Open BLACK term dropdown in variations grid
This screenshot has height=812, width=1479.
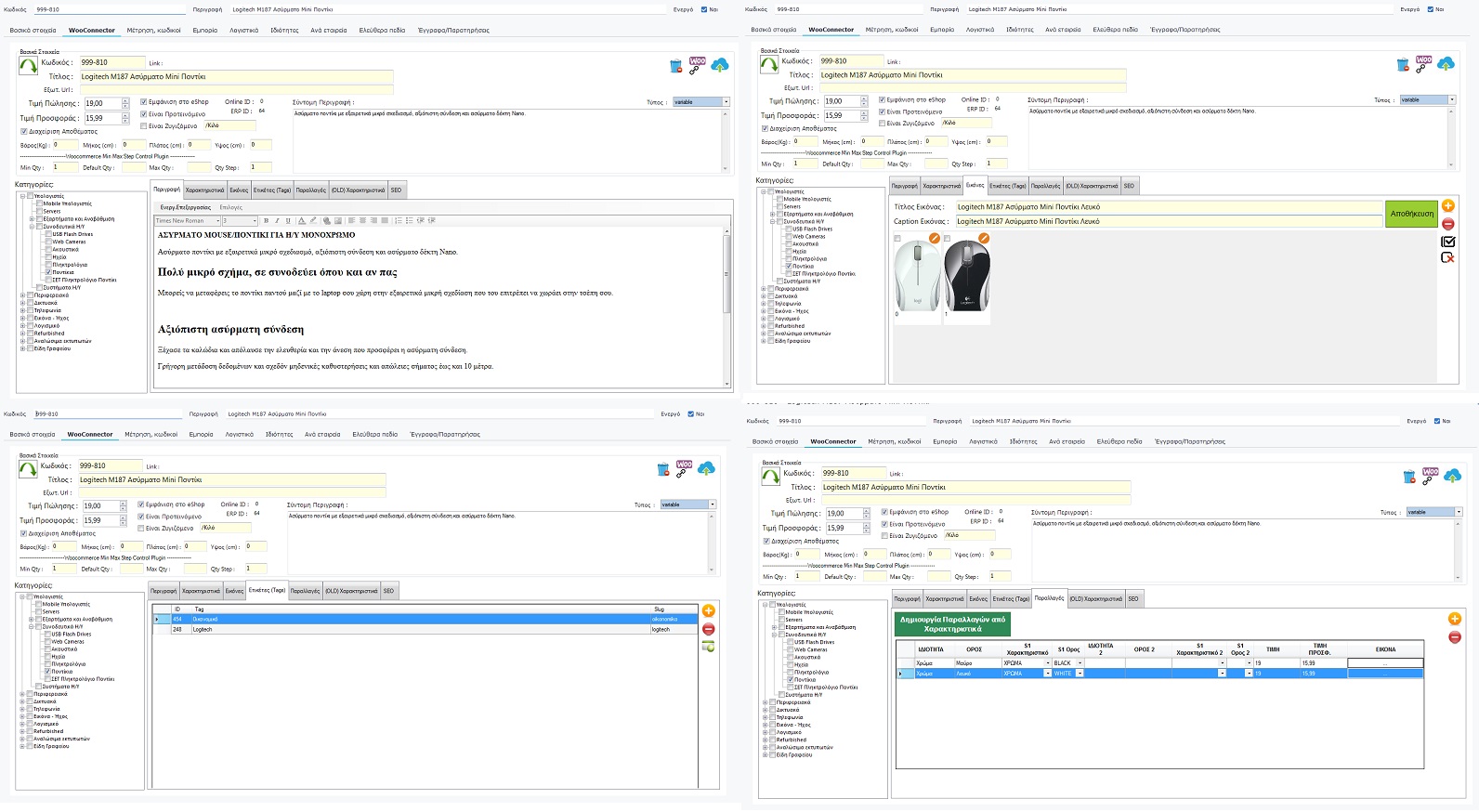coord(1080,663)
